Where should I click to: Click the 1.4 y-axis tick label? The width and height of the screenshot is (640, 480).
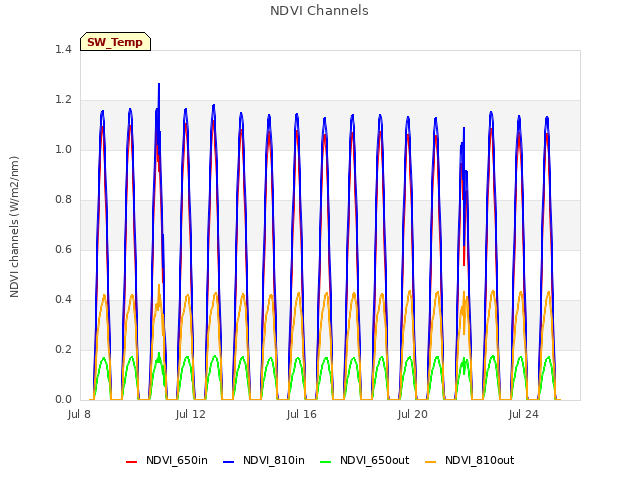[63, 49]
